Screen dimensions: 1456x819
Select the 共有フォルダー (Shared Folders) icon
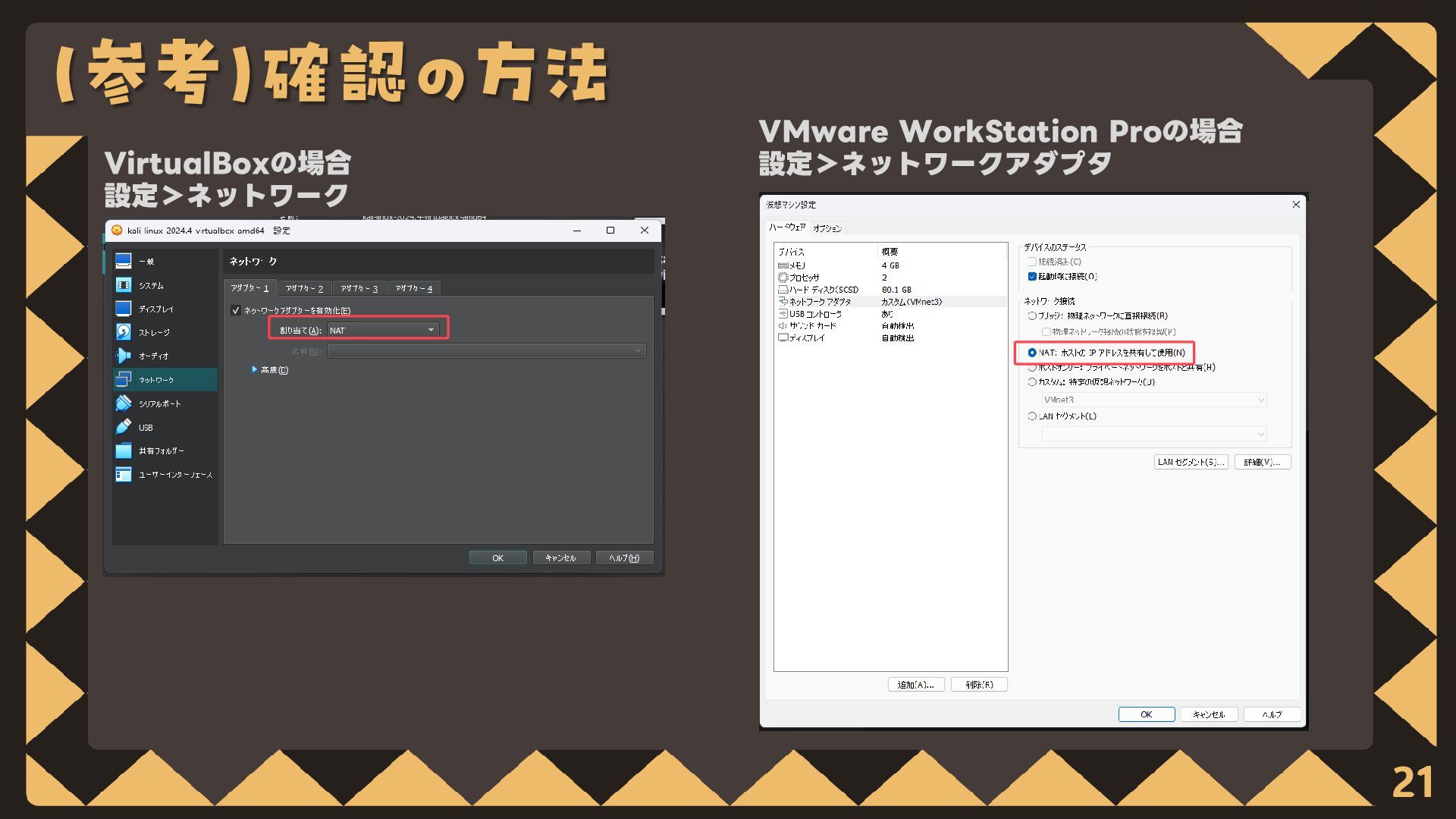tap(124, 450)
